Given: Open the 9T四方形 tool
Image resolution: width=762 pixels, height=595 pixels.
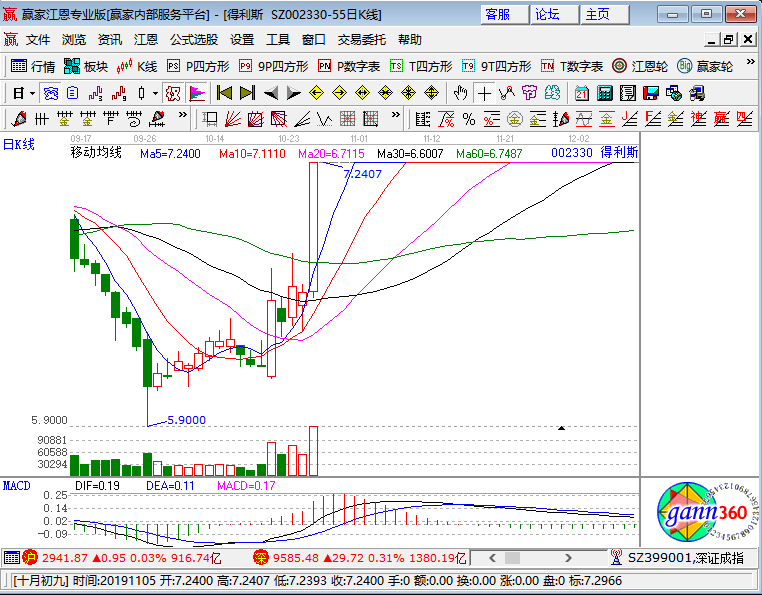Looking at the screenshot, I should click(496, 66).
